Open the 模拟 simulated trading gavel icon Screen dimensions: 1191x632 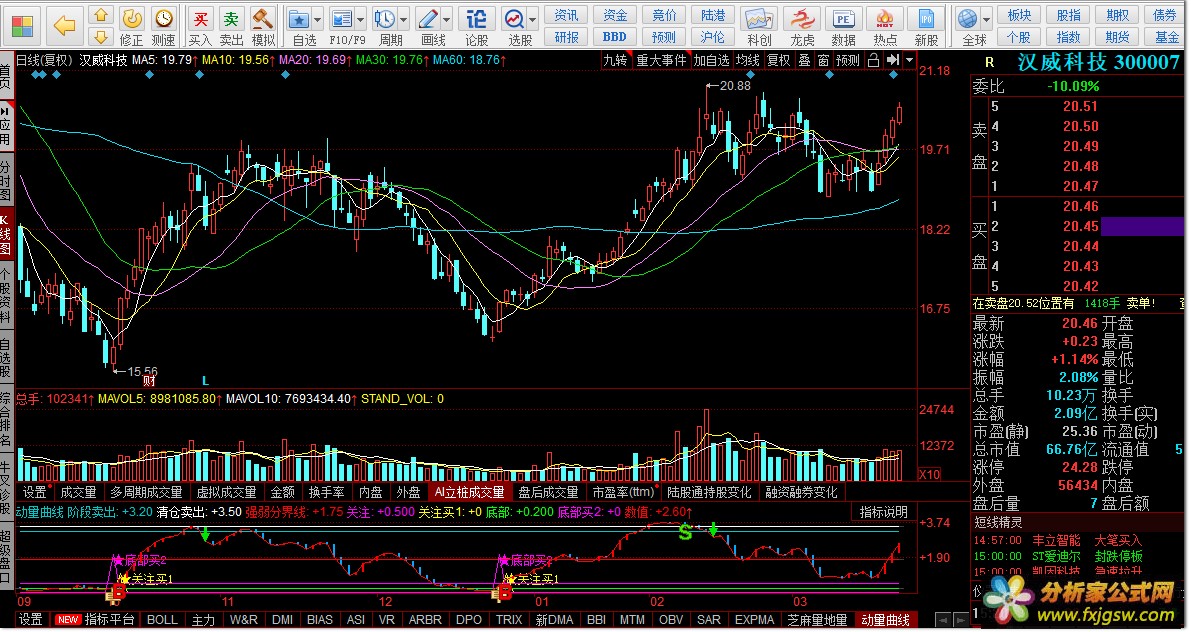263,26
